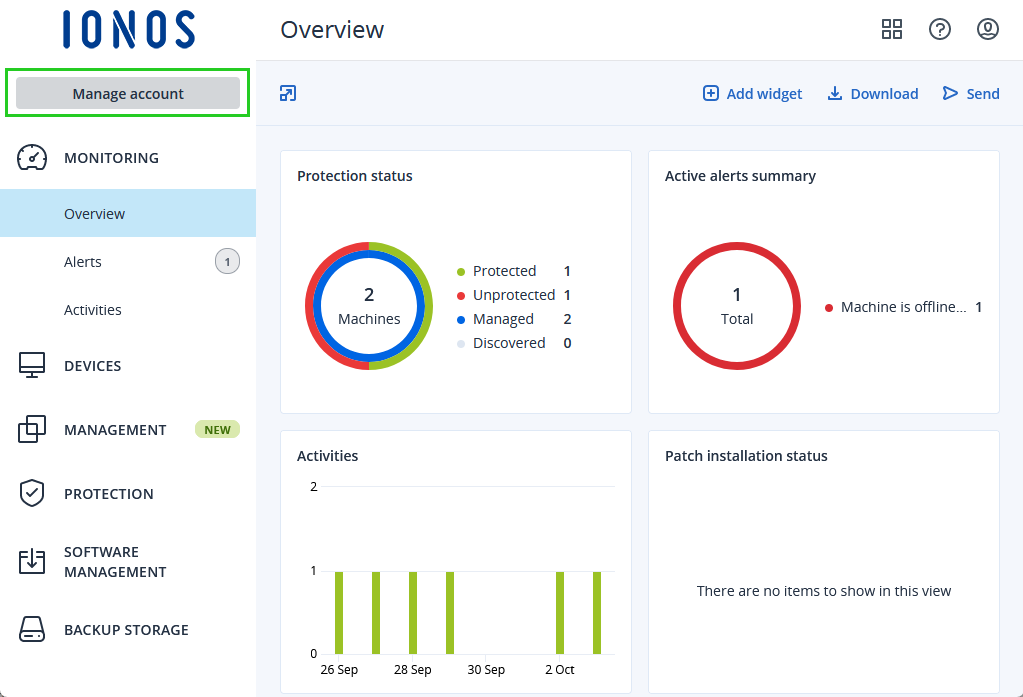Open the apps grid icon in header
Viewport: 1023px width, 697px height.
[891, 29]
